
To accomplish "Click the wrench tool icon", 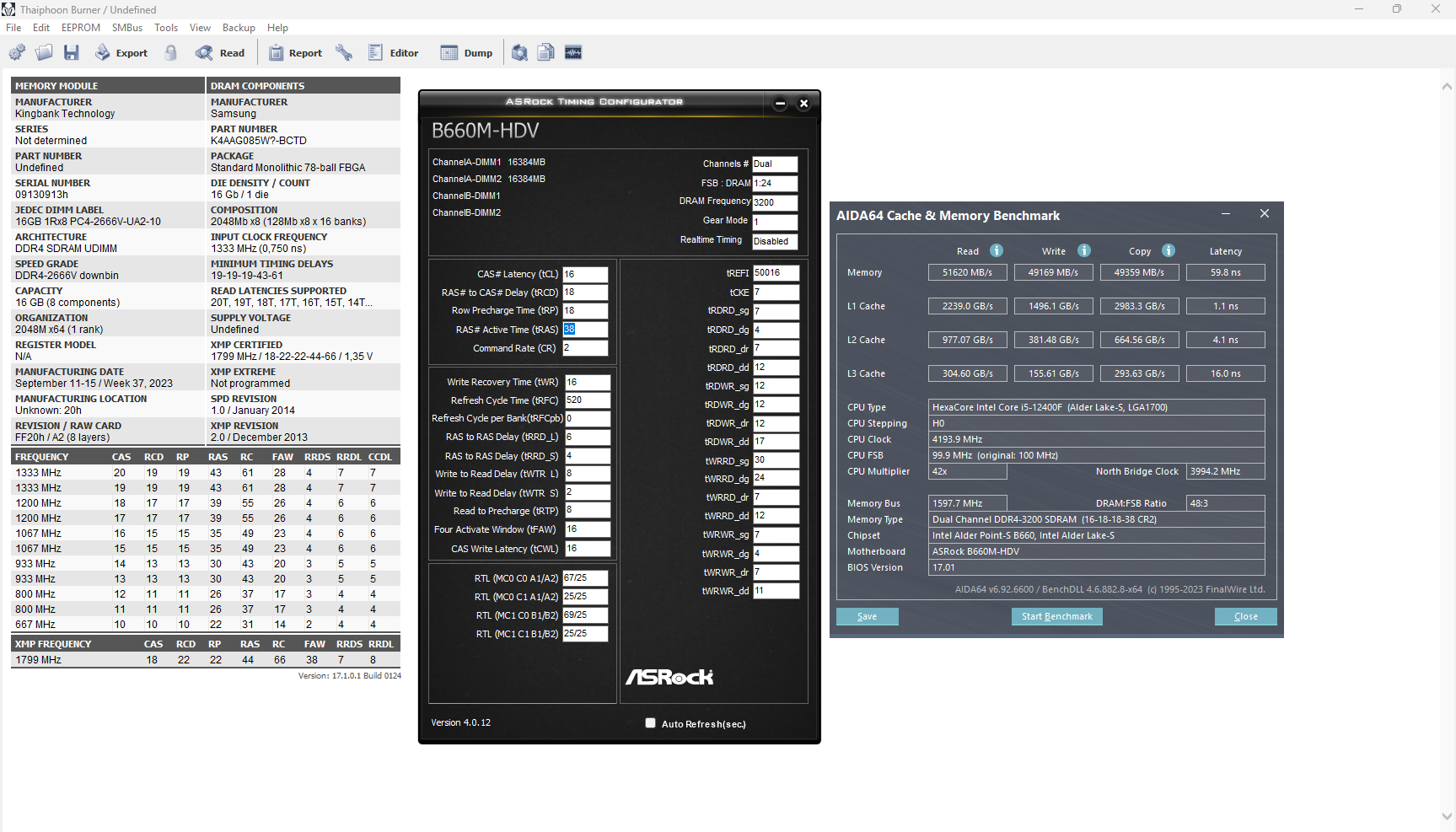I will click(344, 53).
